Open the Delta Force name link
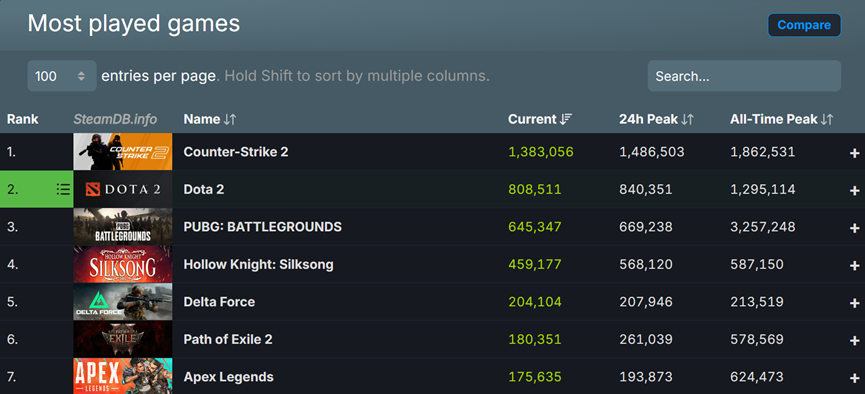Image resolution: width=865 pixels, height=394 pixels. [x=219, y=302]
